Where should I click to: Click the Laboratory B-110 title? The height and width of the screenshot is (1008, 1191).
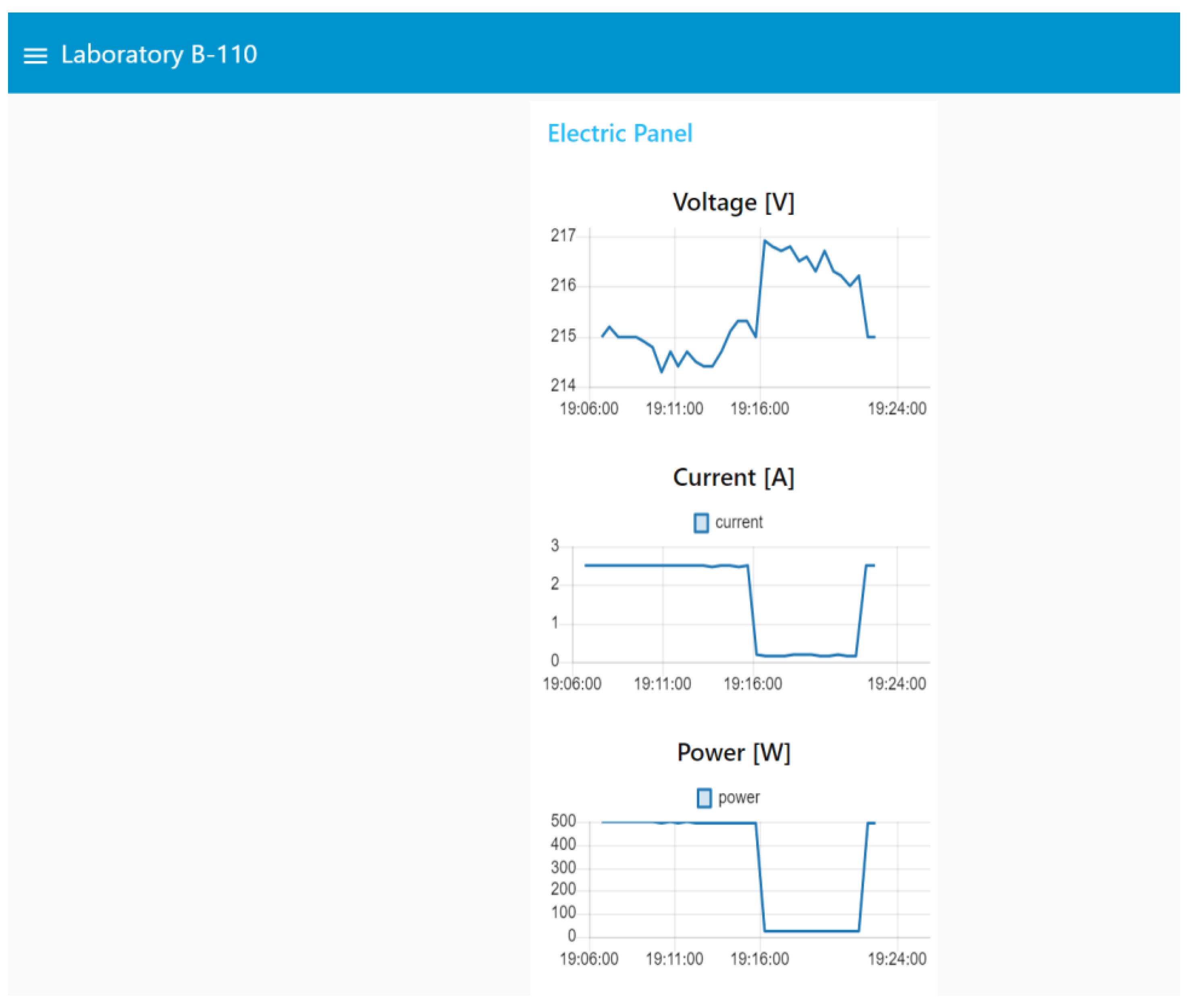point(159,54)
